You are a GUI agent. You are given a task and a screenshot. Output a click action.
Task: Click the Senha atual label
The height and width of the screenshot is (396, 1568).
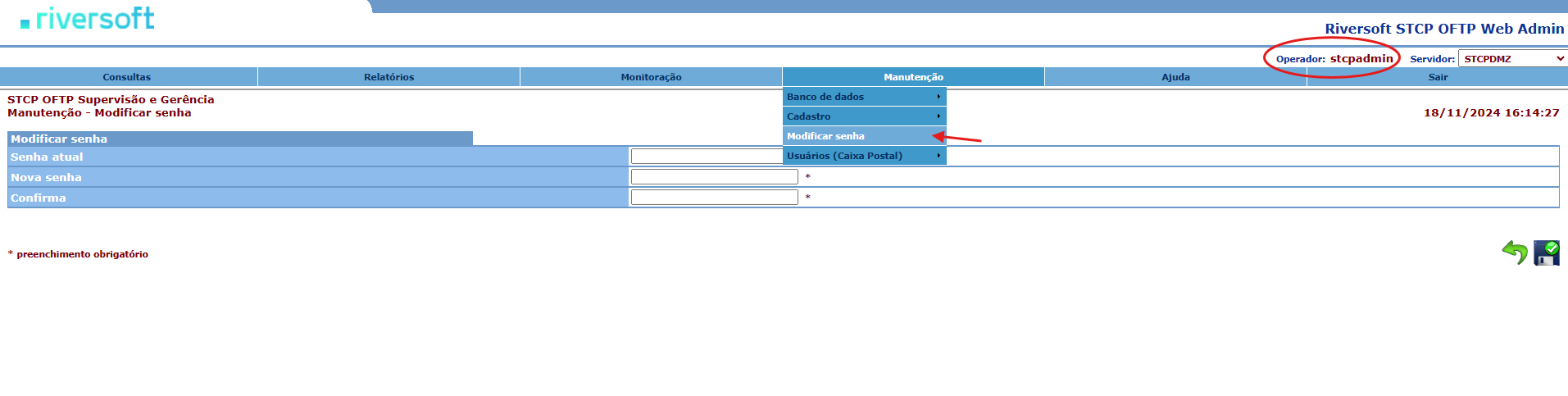click(47, 157)
